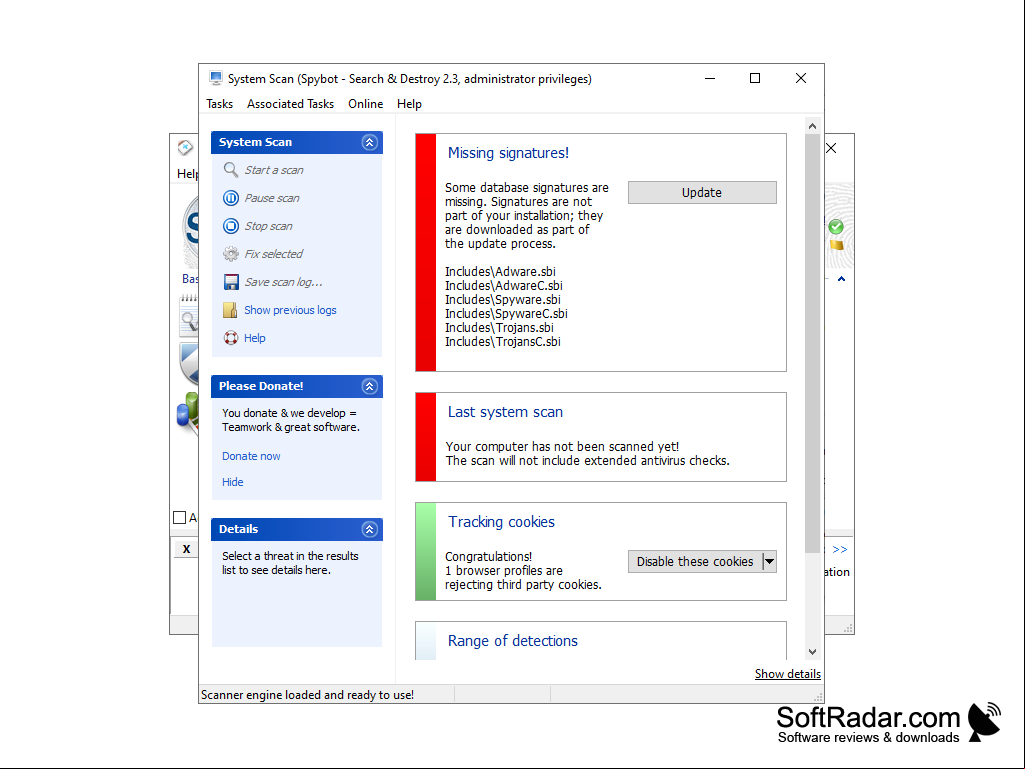Image resolution: width=1025 pixels, height=769 pixels.
Task: Click the Fix selected label
Action: click(x=274, y=254)
